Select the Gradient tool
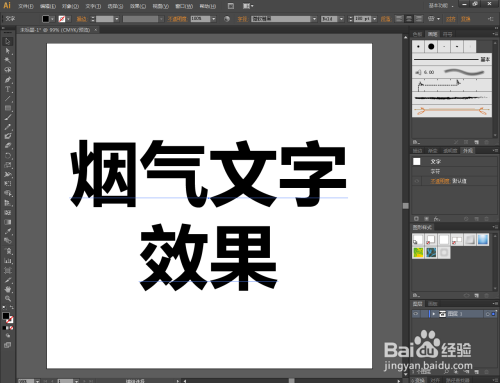This screenshot has height=383, width=500. point(8,222)
